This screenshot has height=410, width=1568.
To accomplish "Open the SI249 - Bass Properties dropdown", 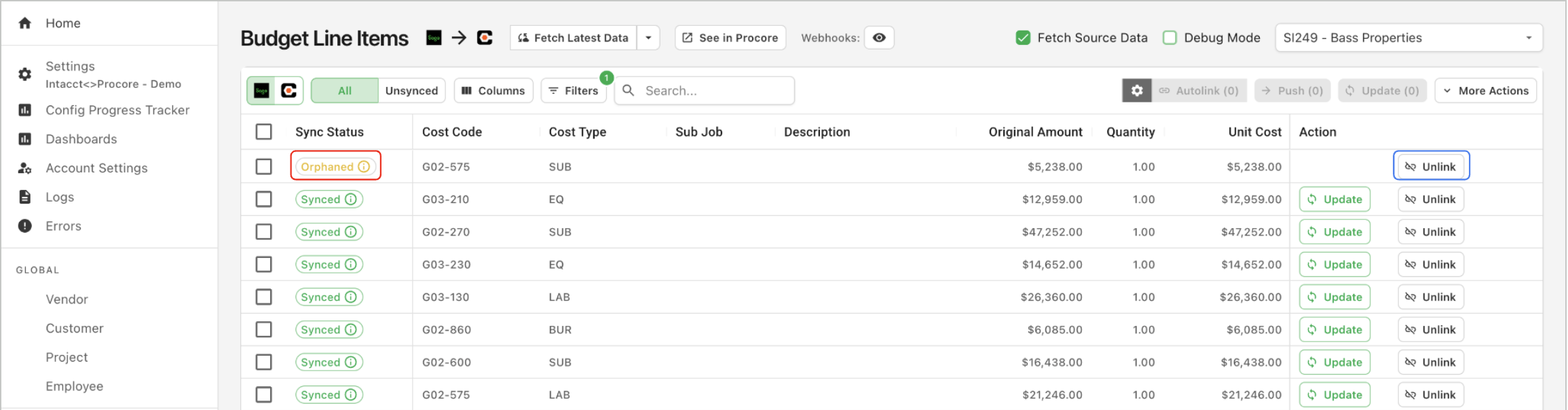I will 1408,38.
